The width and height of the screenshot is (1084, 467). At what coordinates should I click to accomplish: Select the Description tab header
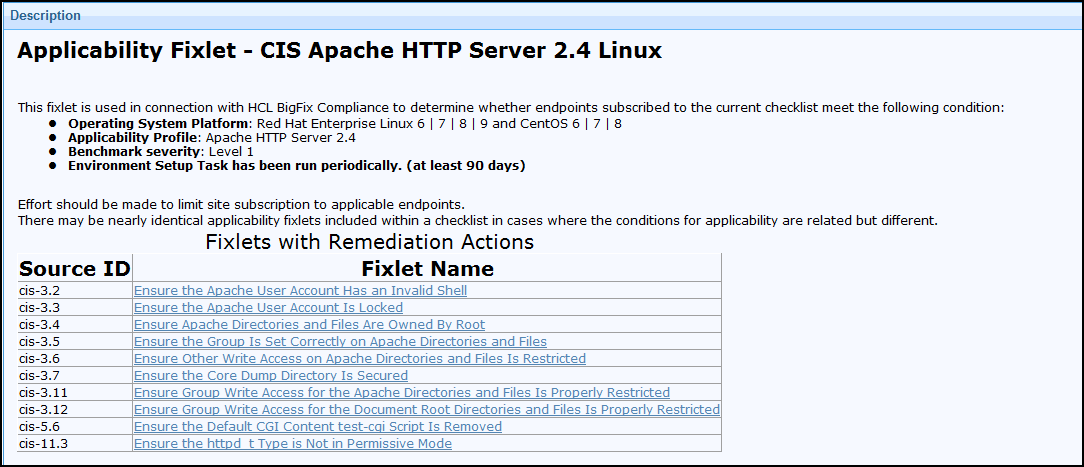click(x=46, y=15)
